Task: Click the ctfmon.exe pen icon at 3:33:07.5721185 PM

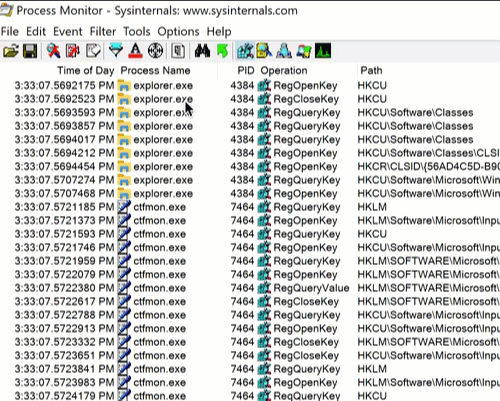Action: coord(124,207)
